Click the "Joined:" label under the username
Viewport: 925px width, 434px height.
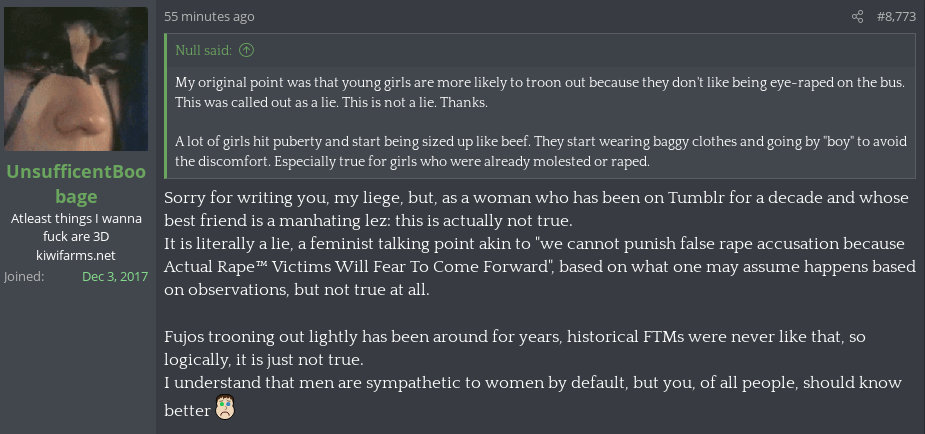pyautogui.click(x=24, y=276)
